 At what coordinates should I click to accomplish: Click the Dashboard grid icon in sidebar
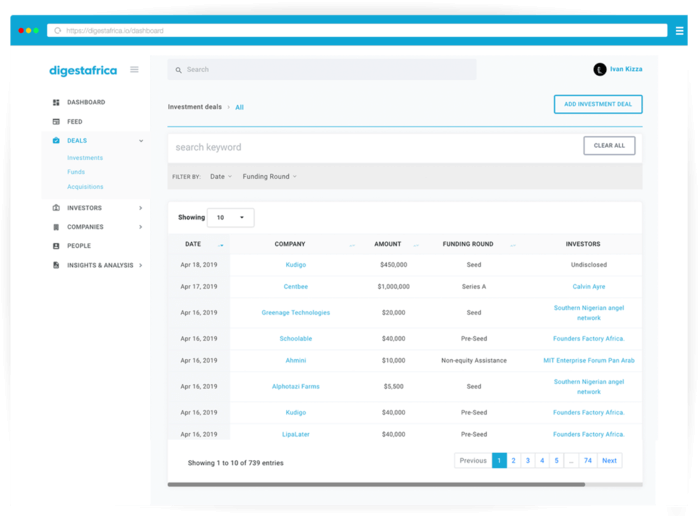(56, 102)
